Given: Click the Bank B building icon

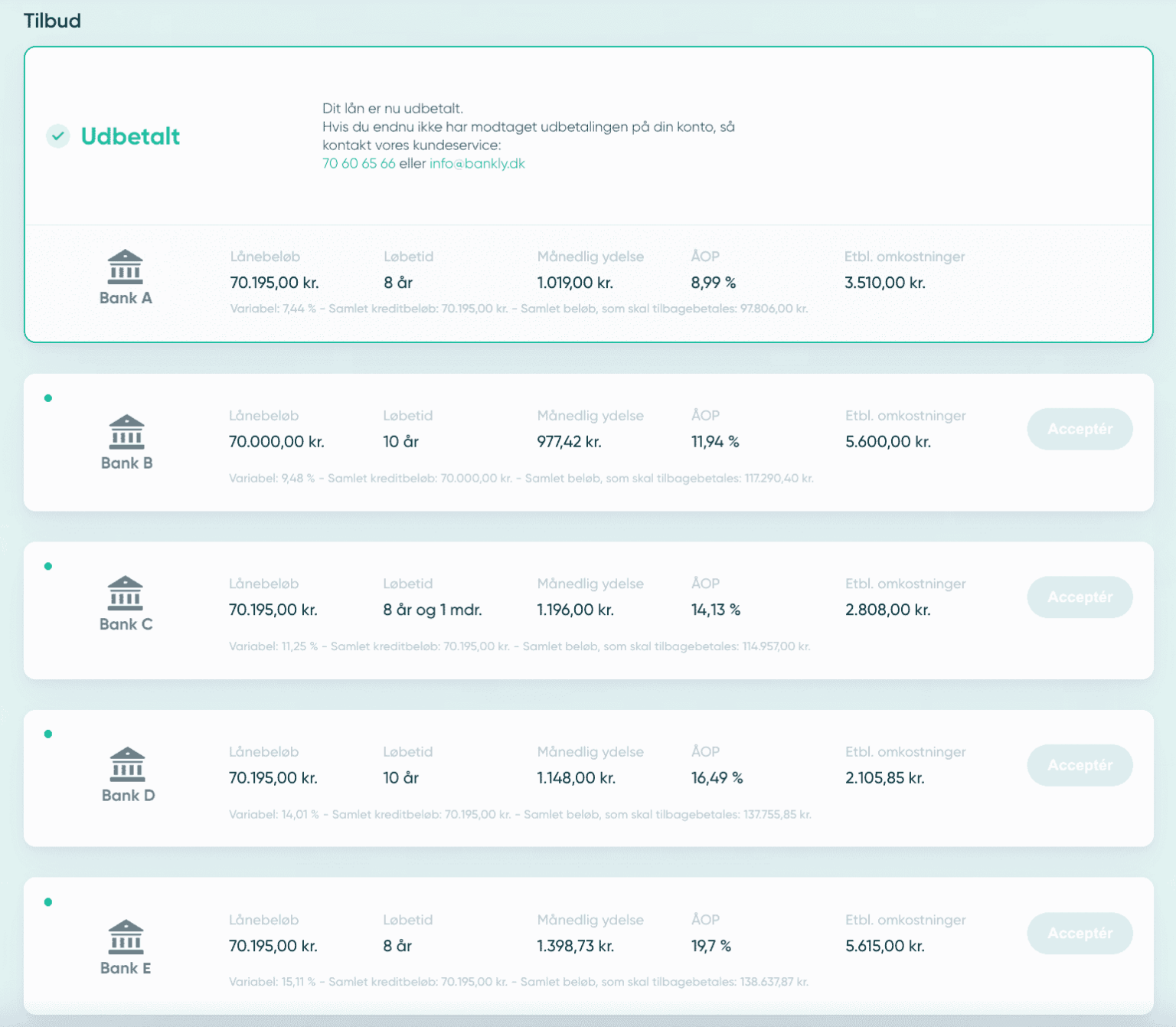Looking at the screenshot, I should tap(127, 432).
